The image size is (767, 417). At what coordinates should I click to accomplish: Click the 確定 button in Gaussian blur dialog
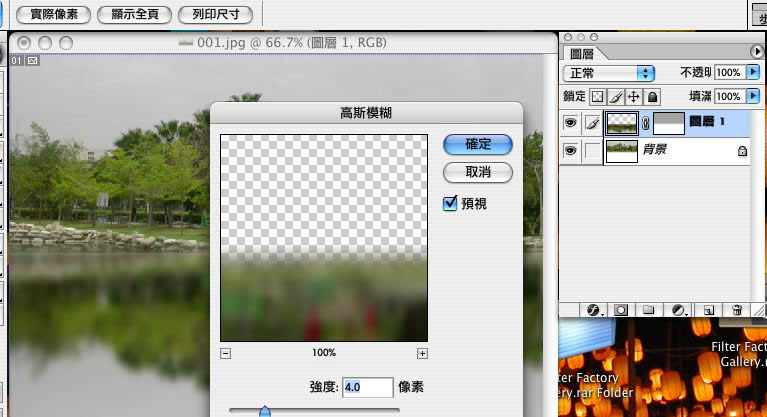[477, 144]
